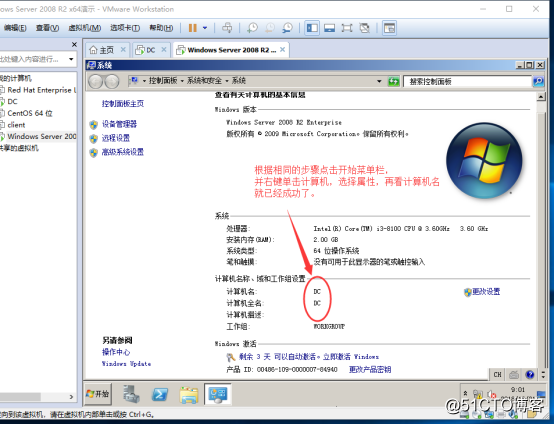Image resolution: width=554 pixels, height=424 pixels.
Task: Click the send Ctrl+Alt+Del toolbar icon
Action: [x=227, y=28]
